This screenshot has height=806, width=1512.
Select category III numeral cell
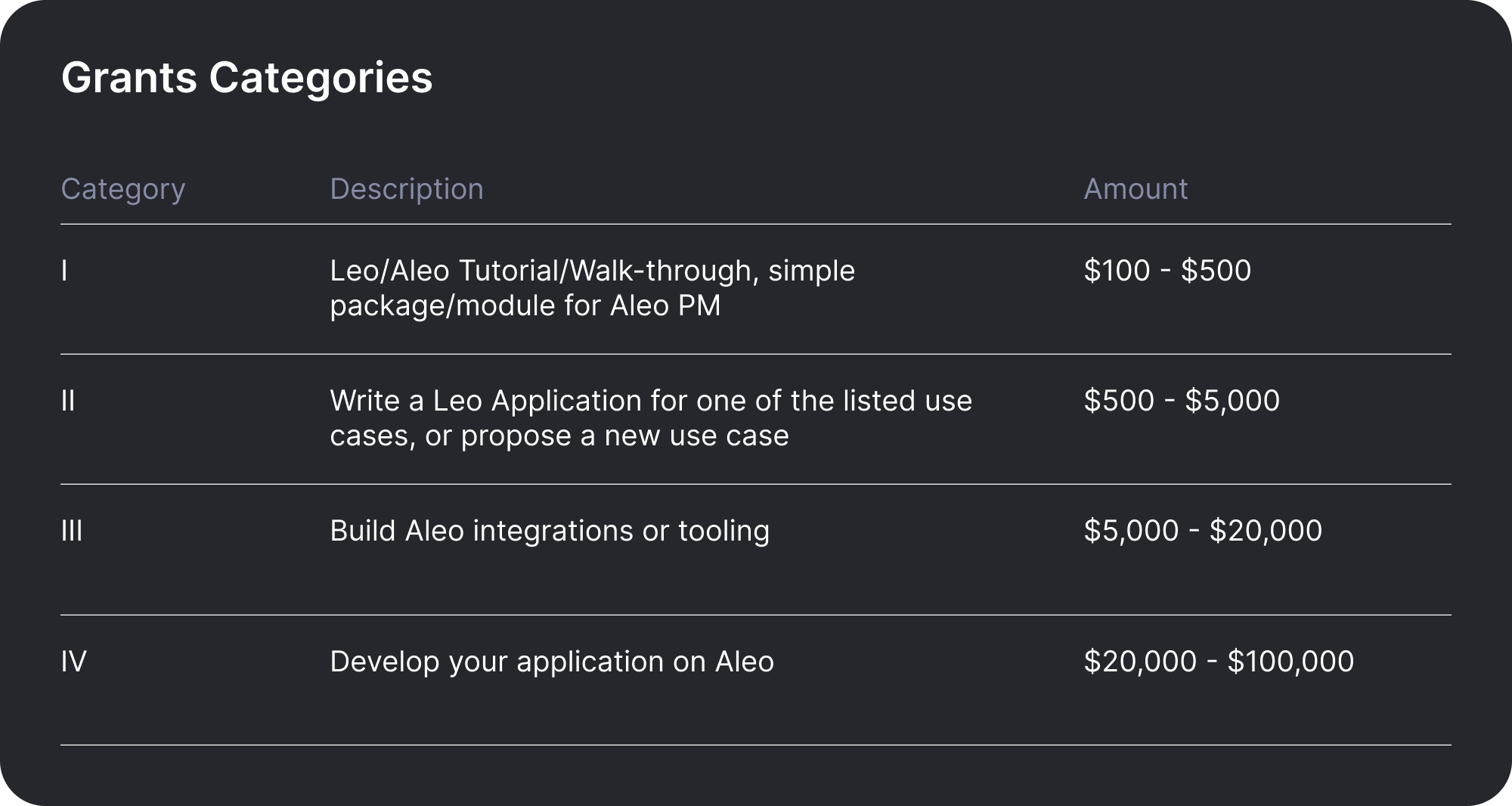point(72,531)
